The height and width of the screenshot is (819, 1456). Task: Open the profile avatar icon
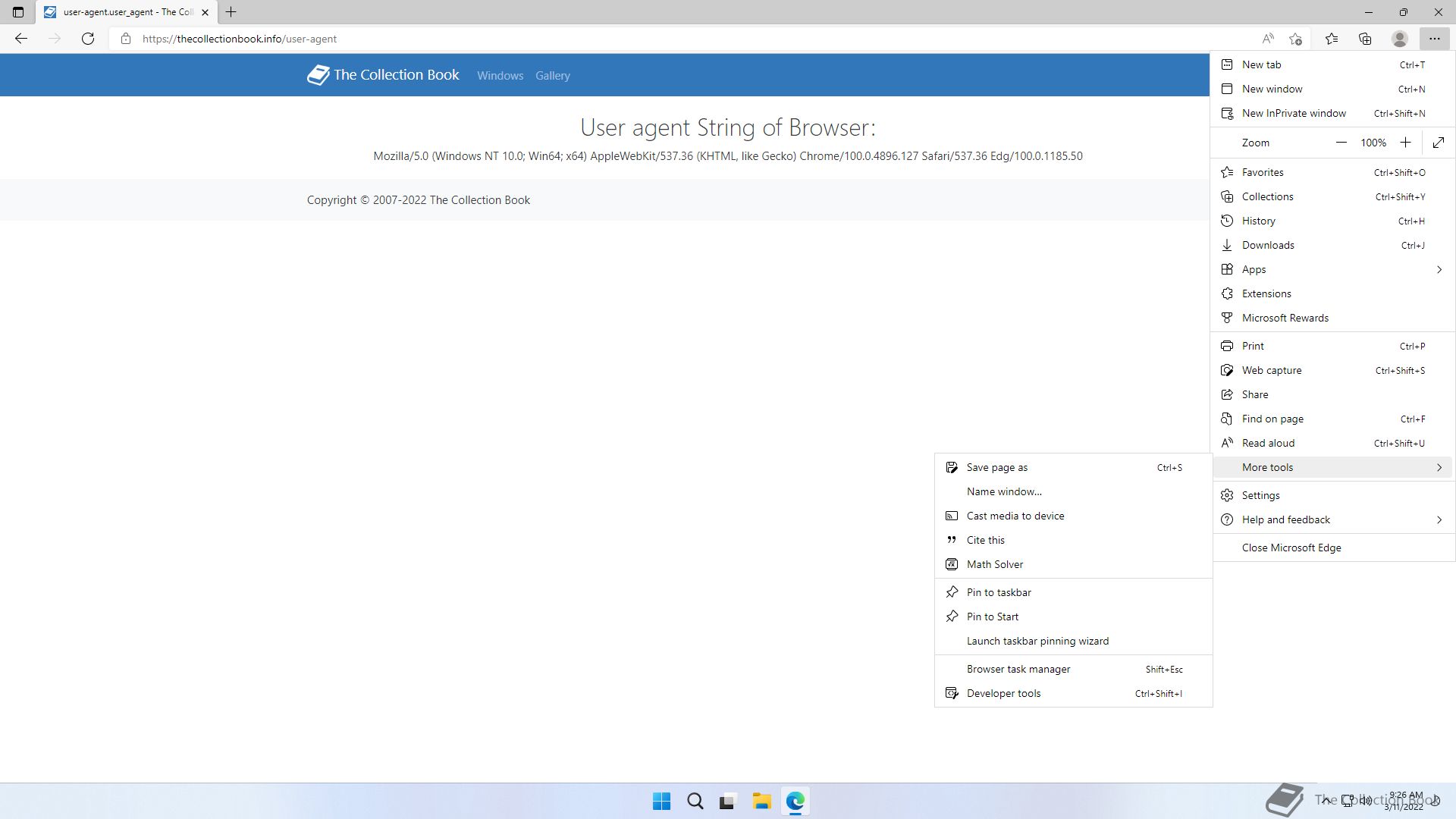(1400, 39)
